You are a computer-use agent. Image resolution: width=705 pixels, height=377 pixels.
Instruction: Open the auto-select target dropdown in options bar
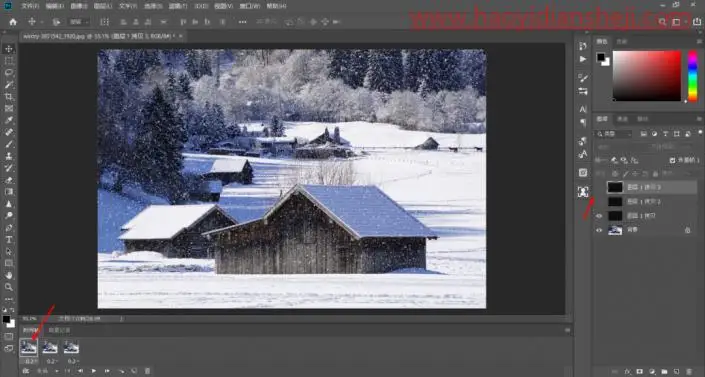point(79,22)
